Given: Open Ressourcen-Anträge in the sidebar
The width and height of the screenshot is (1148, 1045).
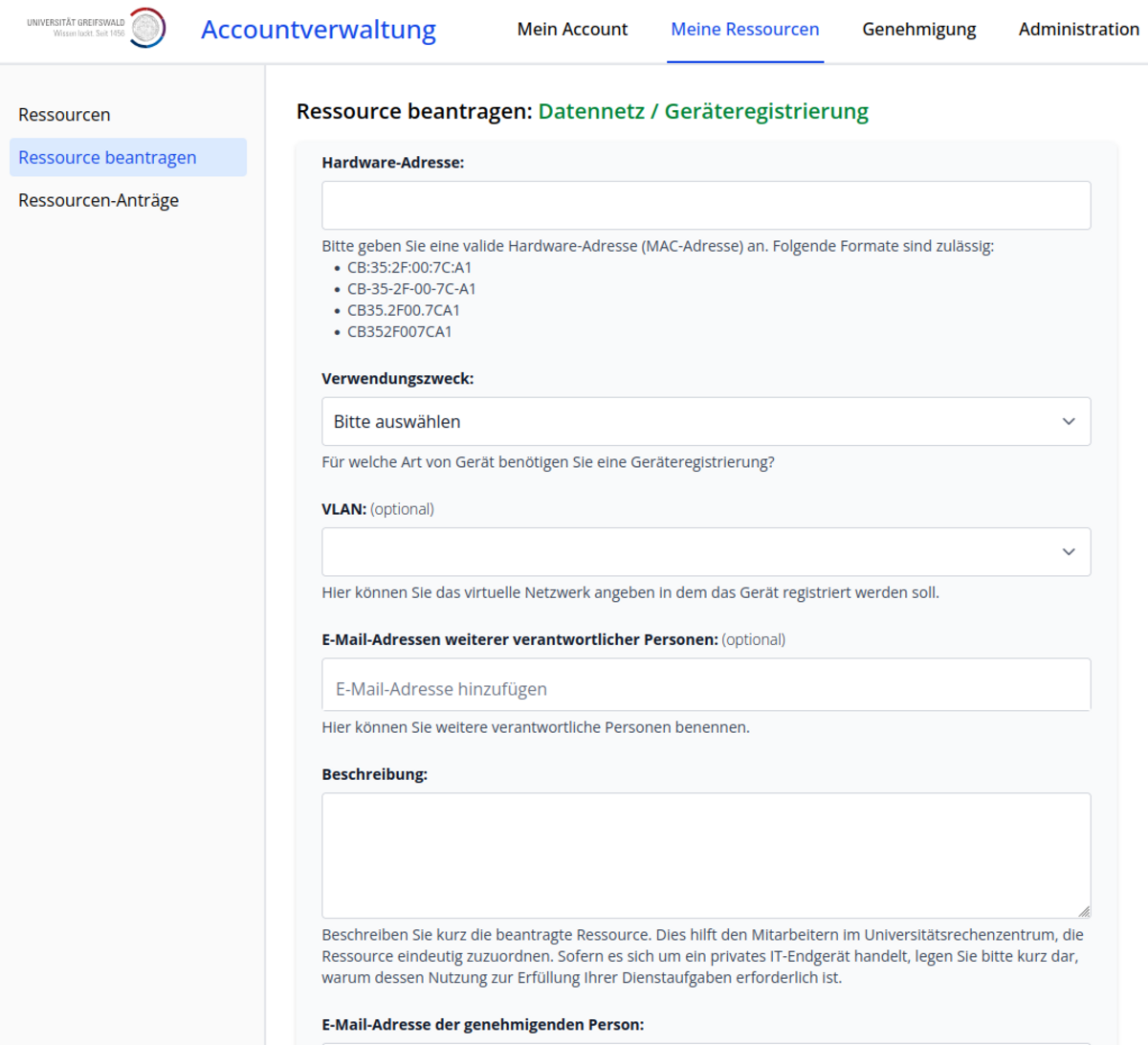Looking at the screenshot, I should coord(99,200).
